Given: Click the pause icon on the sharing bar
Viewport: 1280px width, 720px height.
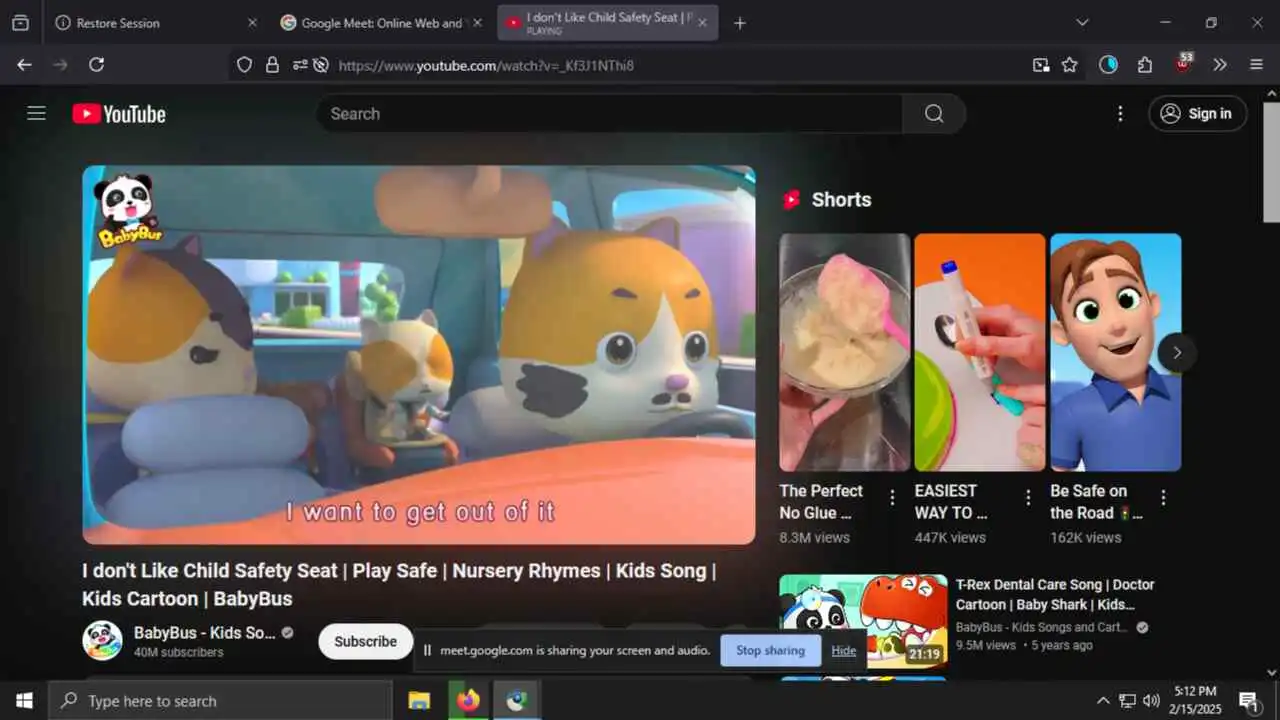Looking at the screenshot, I should coord(427,650).
